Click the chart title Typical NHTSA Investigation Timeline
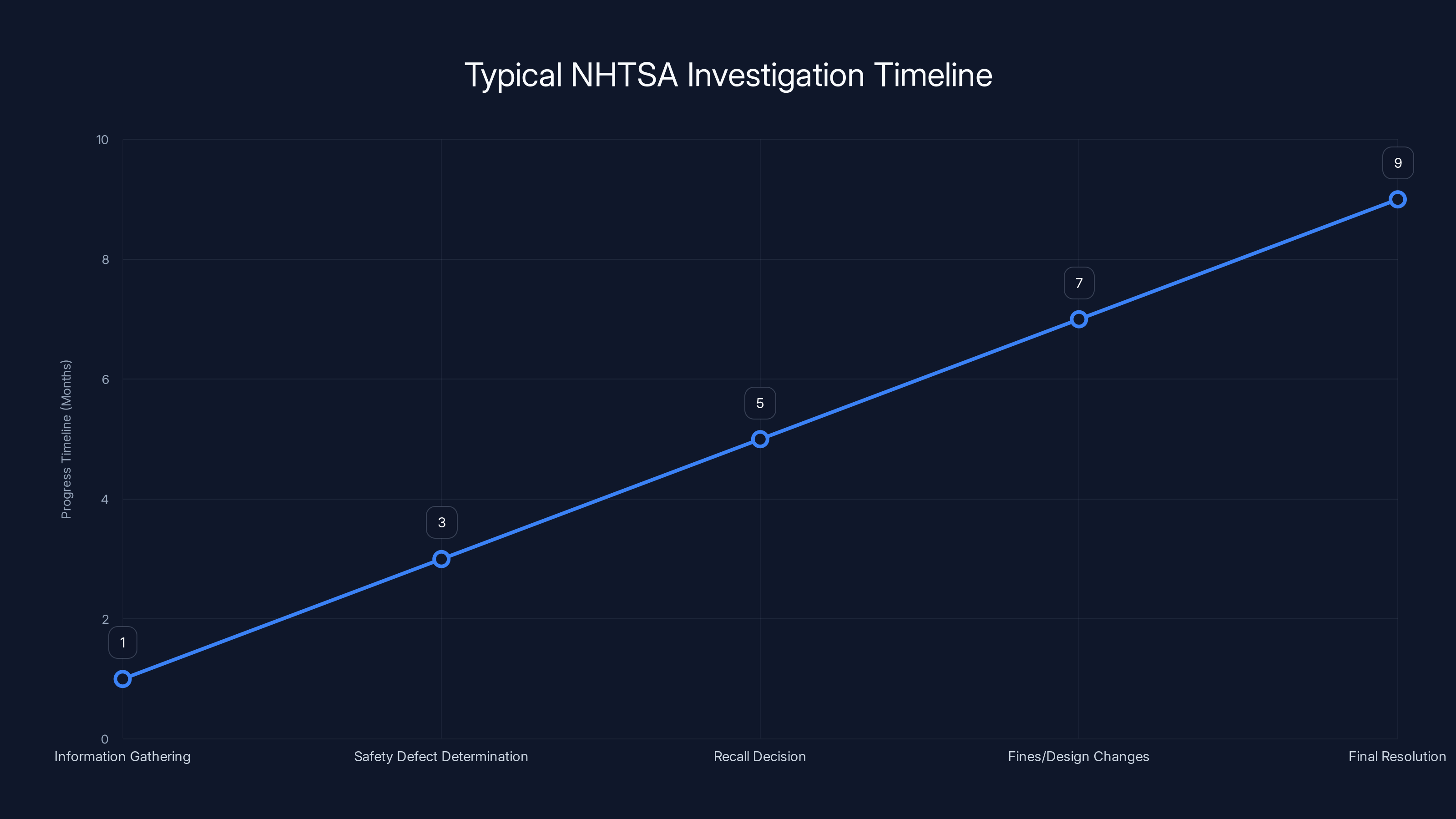 pyautogui.click(x=728, y=76)
